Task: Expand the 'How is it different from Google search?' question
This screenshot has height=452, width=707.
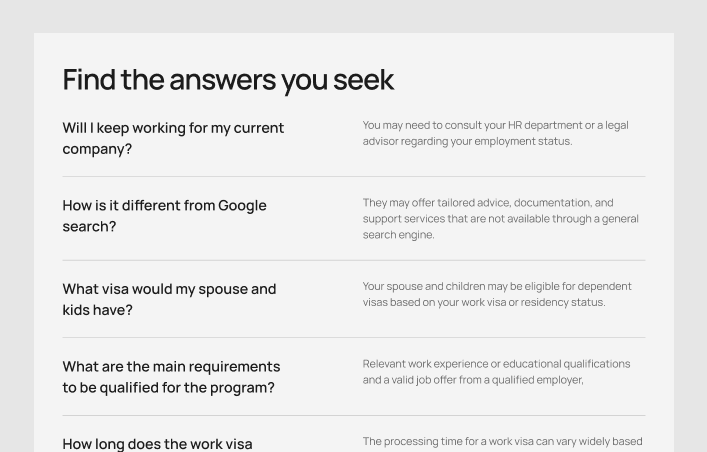Action: pos(164,216)
